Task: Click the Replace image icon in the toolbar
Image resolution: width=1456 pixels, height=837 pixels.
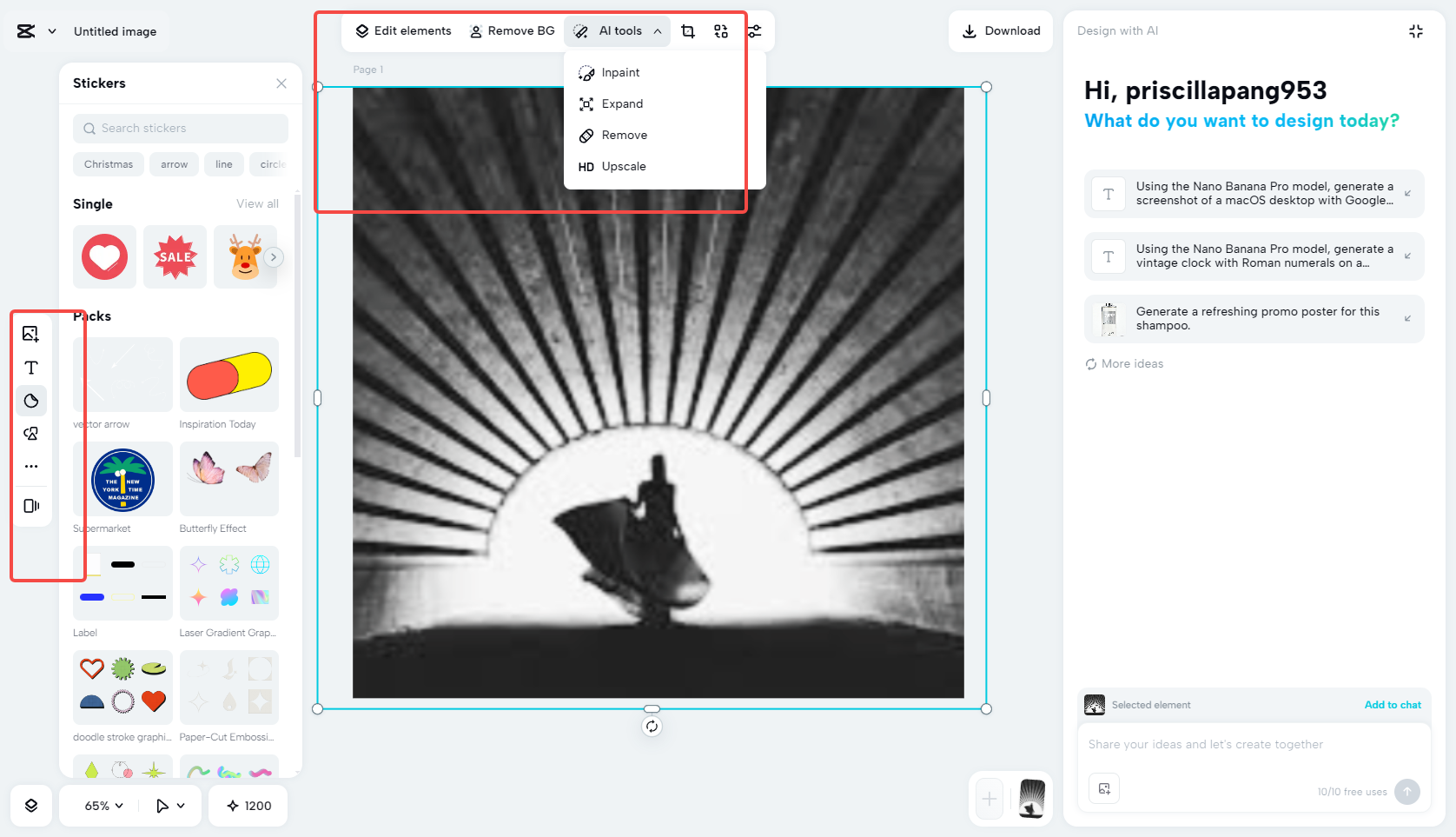Action: 720,30
